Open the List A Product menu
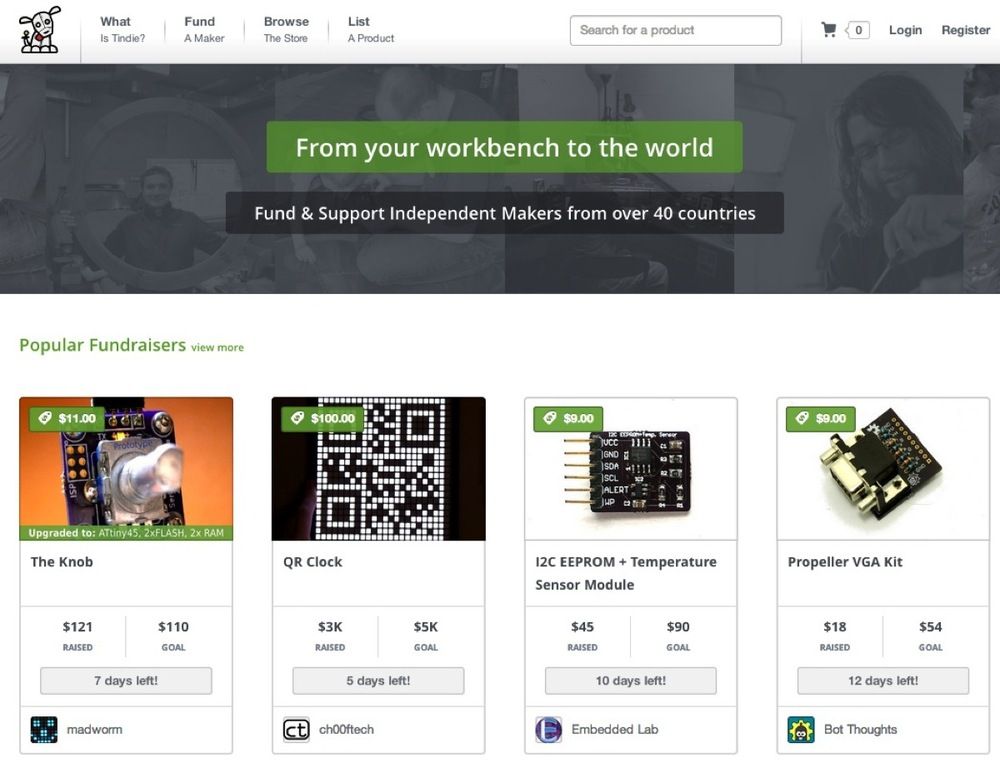The height and width of the screenshot is (768, 1000). (371, 29)
